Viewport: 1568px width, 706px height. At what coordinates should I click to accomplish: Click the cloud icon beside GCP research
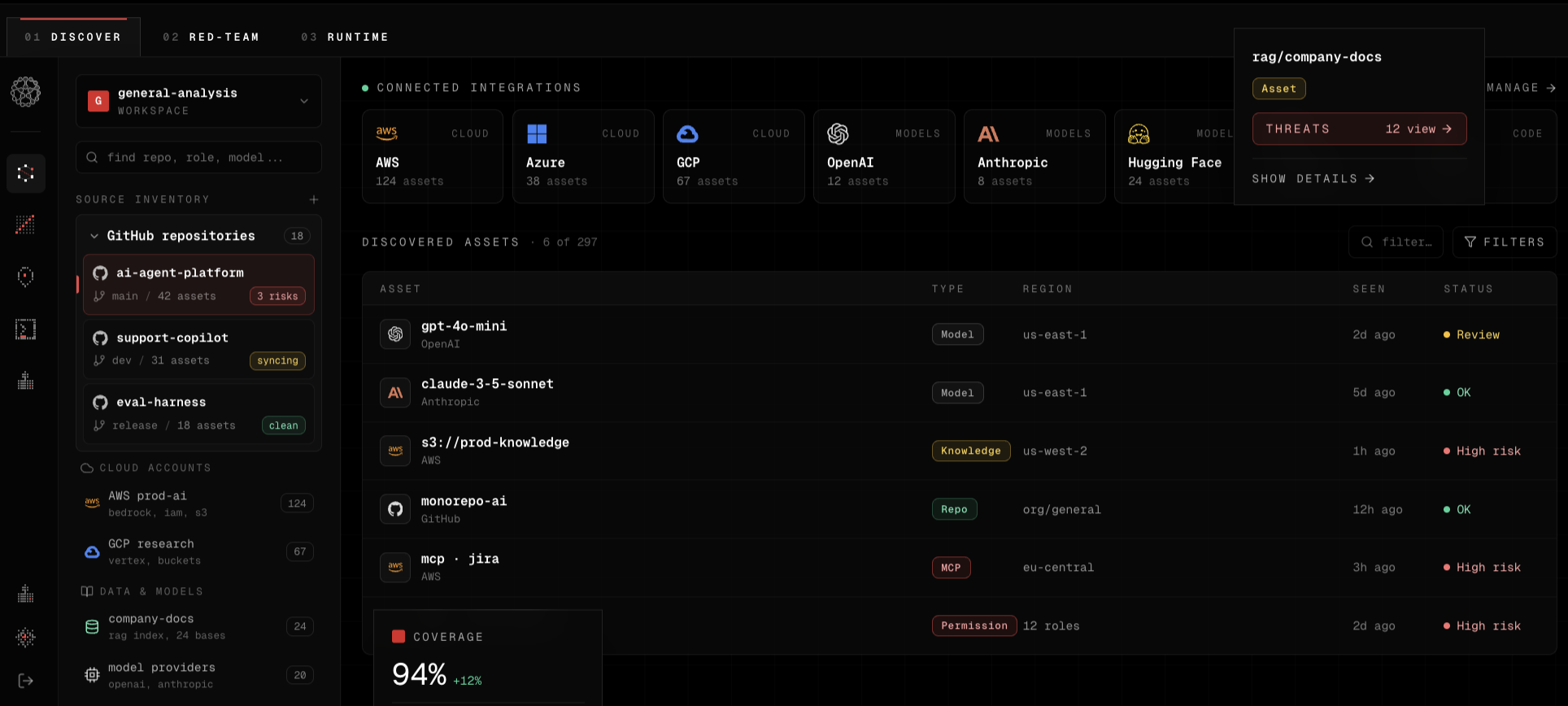pos(93,551)
